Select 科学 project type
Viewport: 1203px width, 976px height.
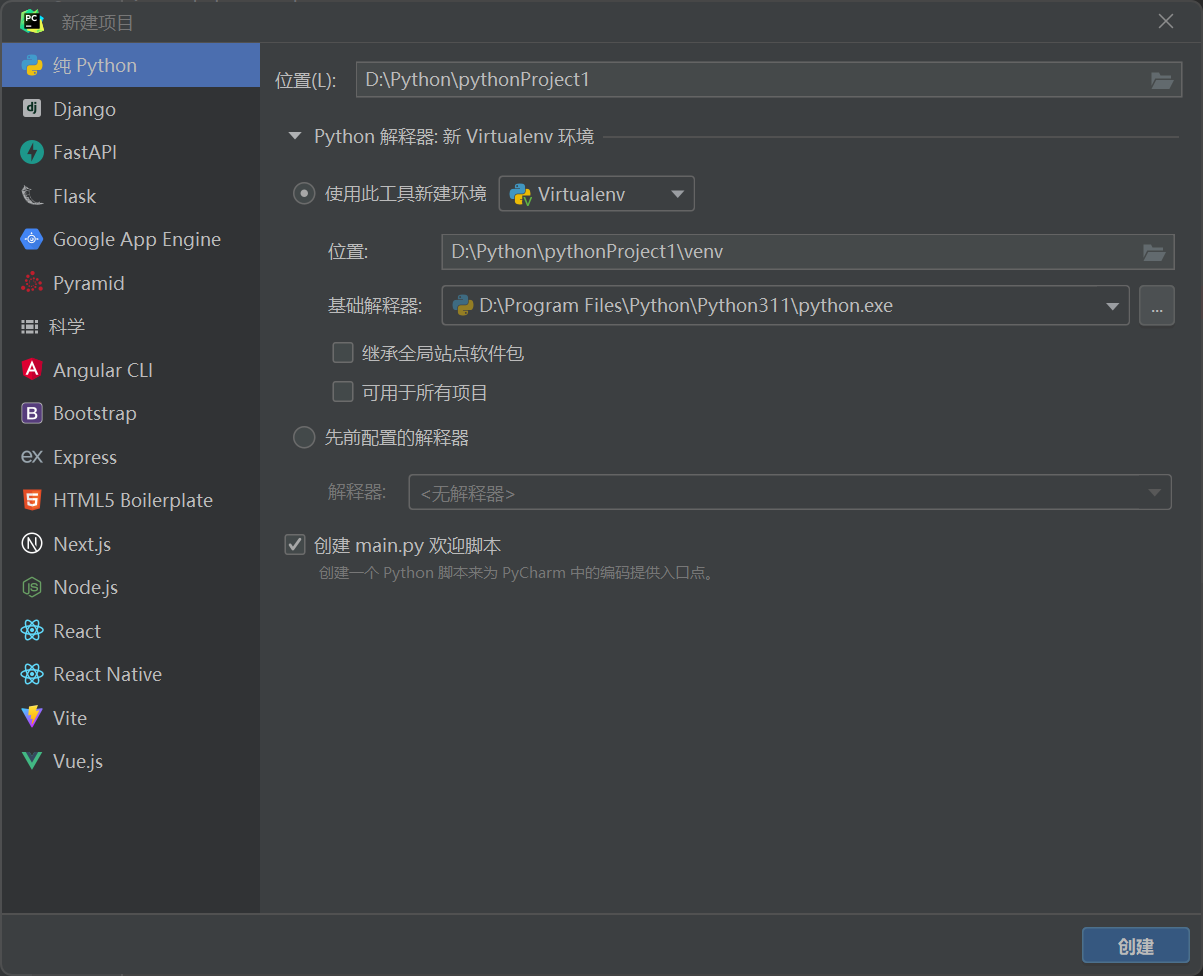tap(131, 326)
